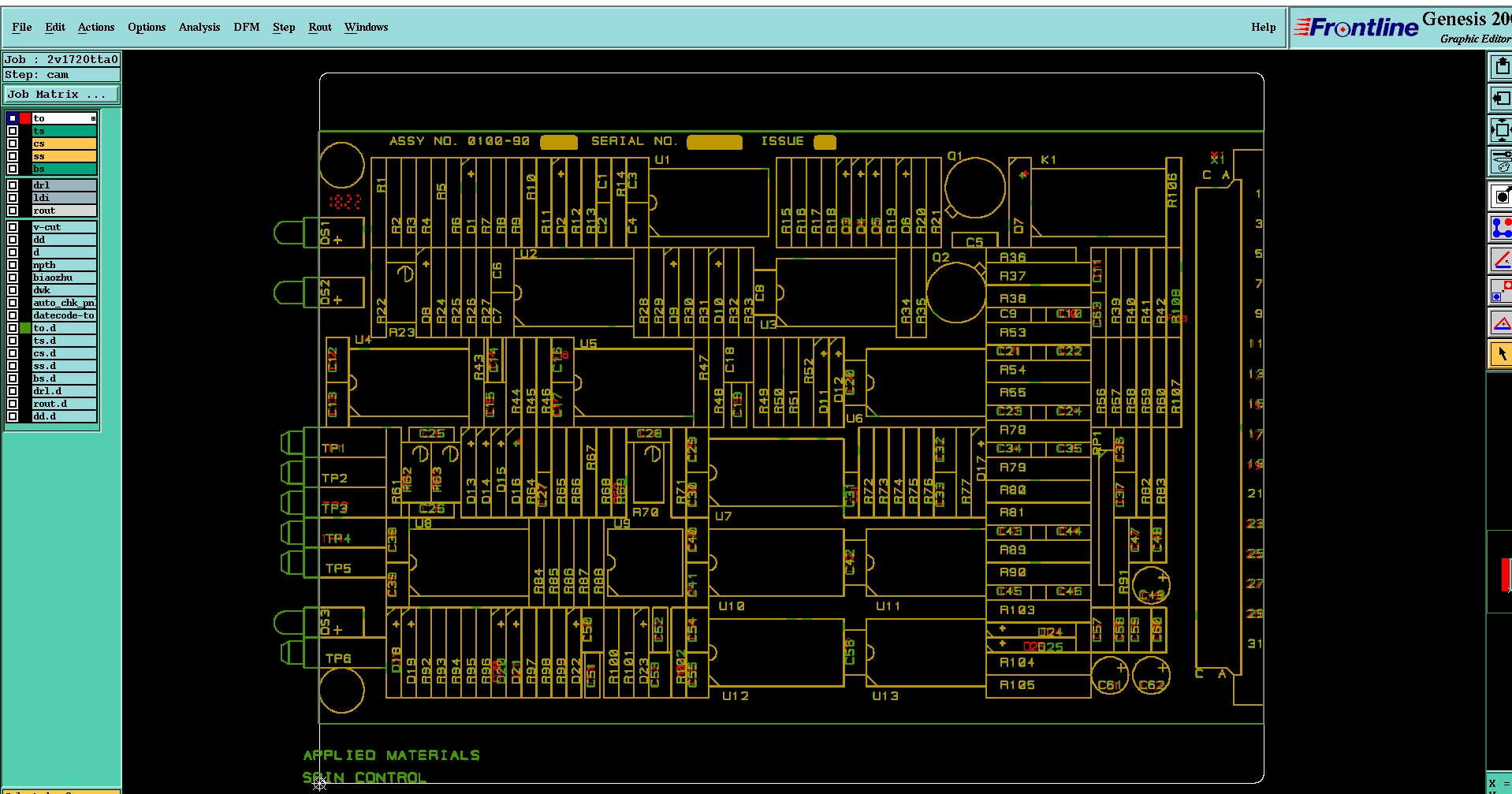Toggle checkbox for layer 'drl'
The height and width of the screenshot is (794, 1512).
coord(13,185)
